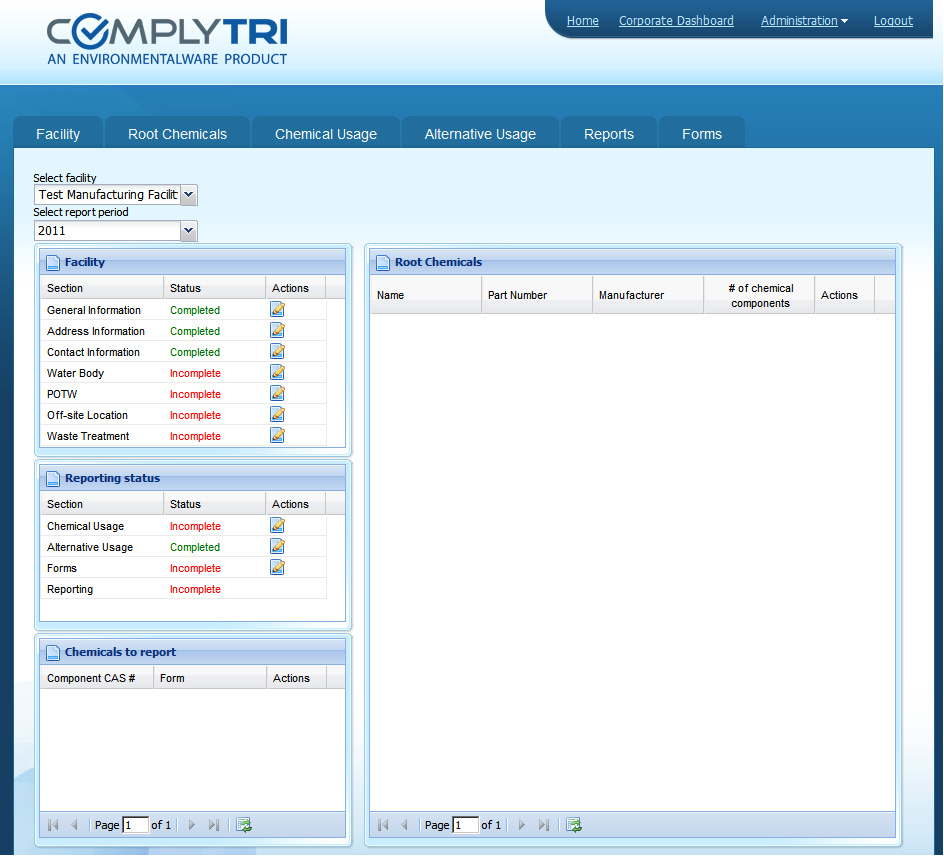The width and height of the screenshot is (944, 856).
Task: Refresh the Chemicals to report grid
Action: click(x=243, y=825)
